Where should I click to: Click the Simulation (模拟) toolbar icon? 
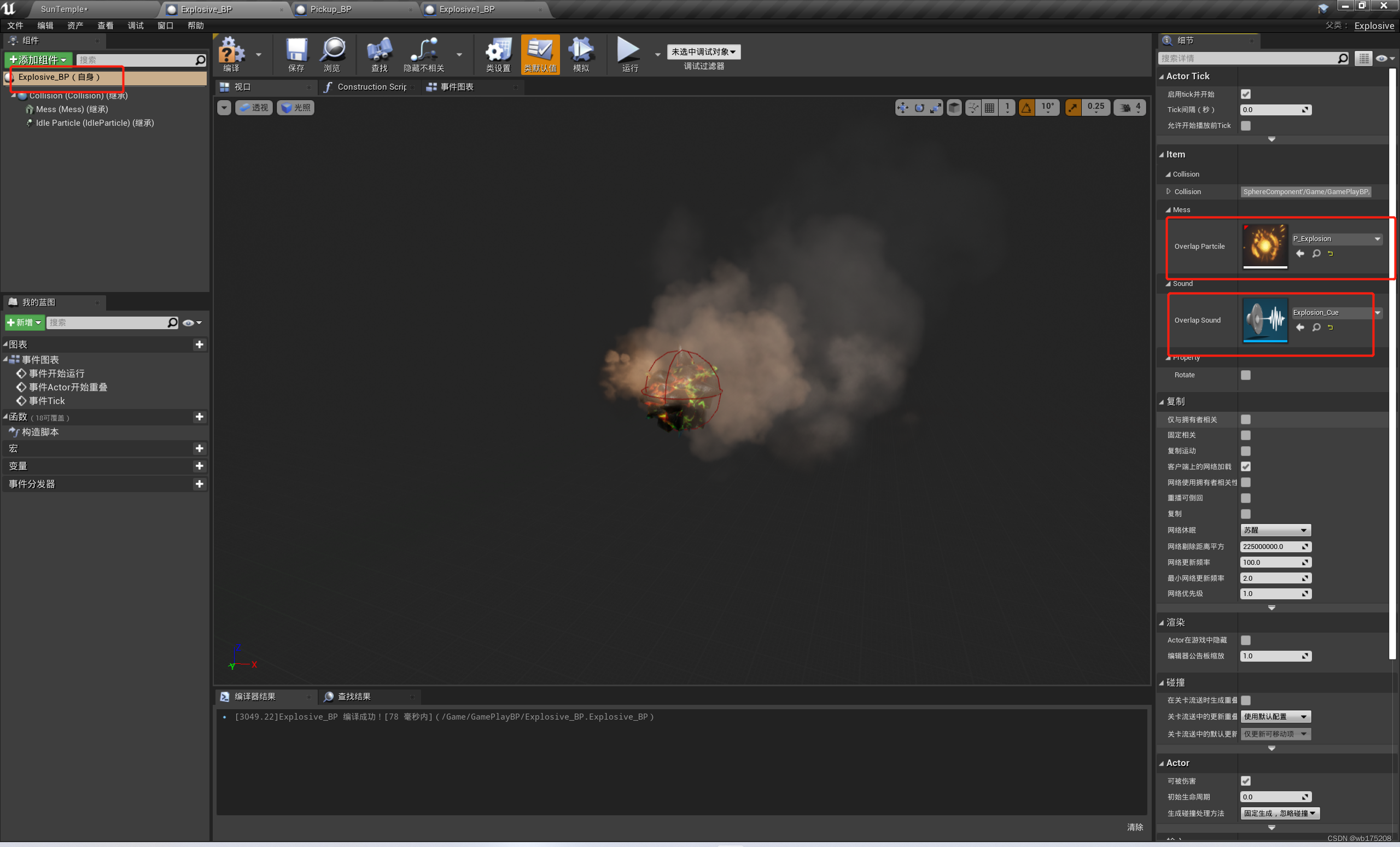click(581, 55)
